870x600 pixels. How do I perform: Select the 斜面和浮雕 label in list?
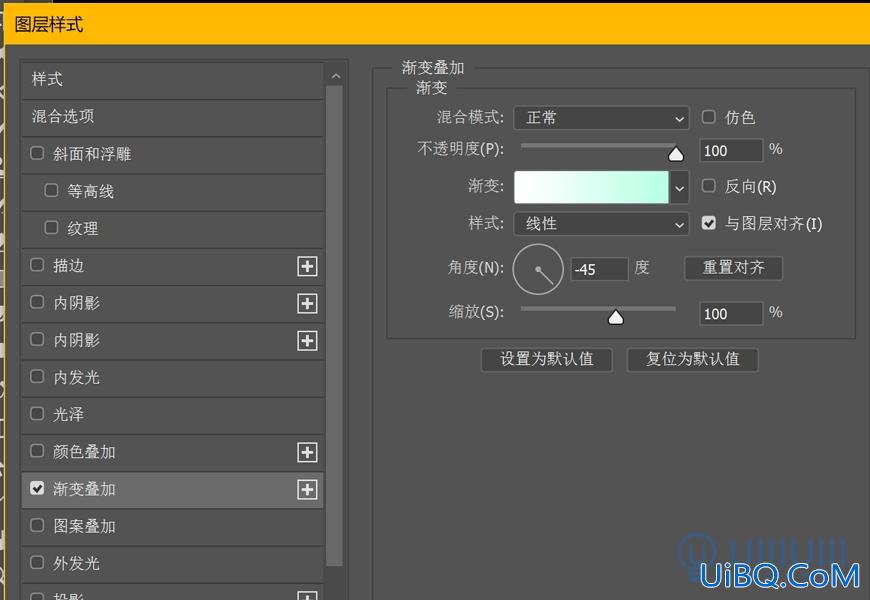(92, 154)
